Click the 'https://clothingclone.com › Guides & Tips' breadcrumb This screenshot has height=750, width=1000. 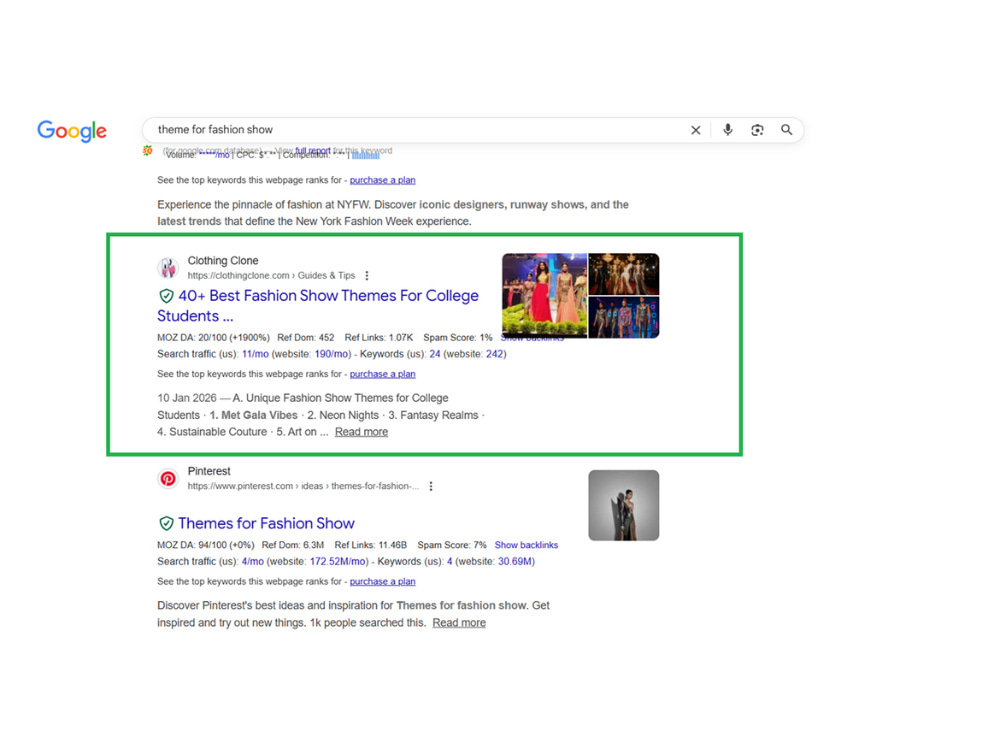click(271, 276)
